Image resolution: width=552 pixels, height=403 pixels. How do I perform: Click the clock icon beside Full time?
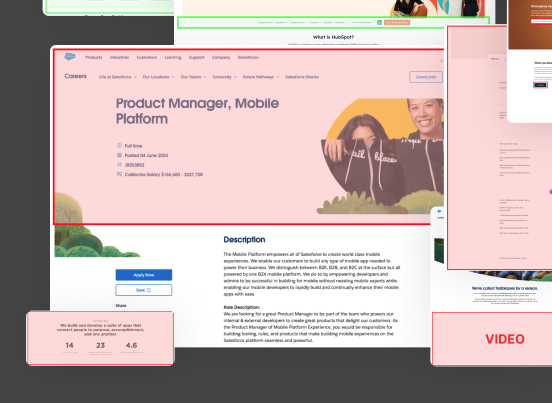pyautogui.click(x=119, y=145)
